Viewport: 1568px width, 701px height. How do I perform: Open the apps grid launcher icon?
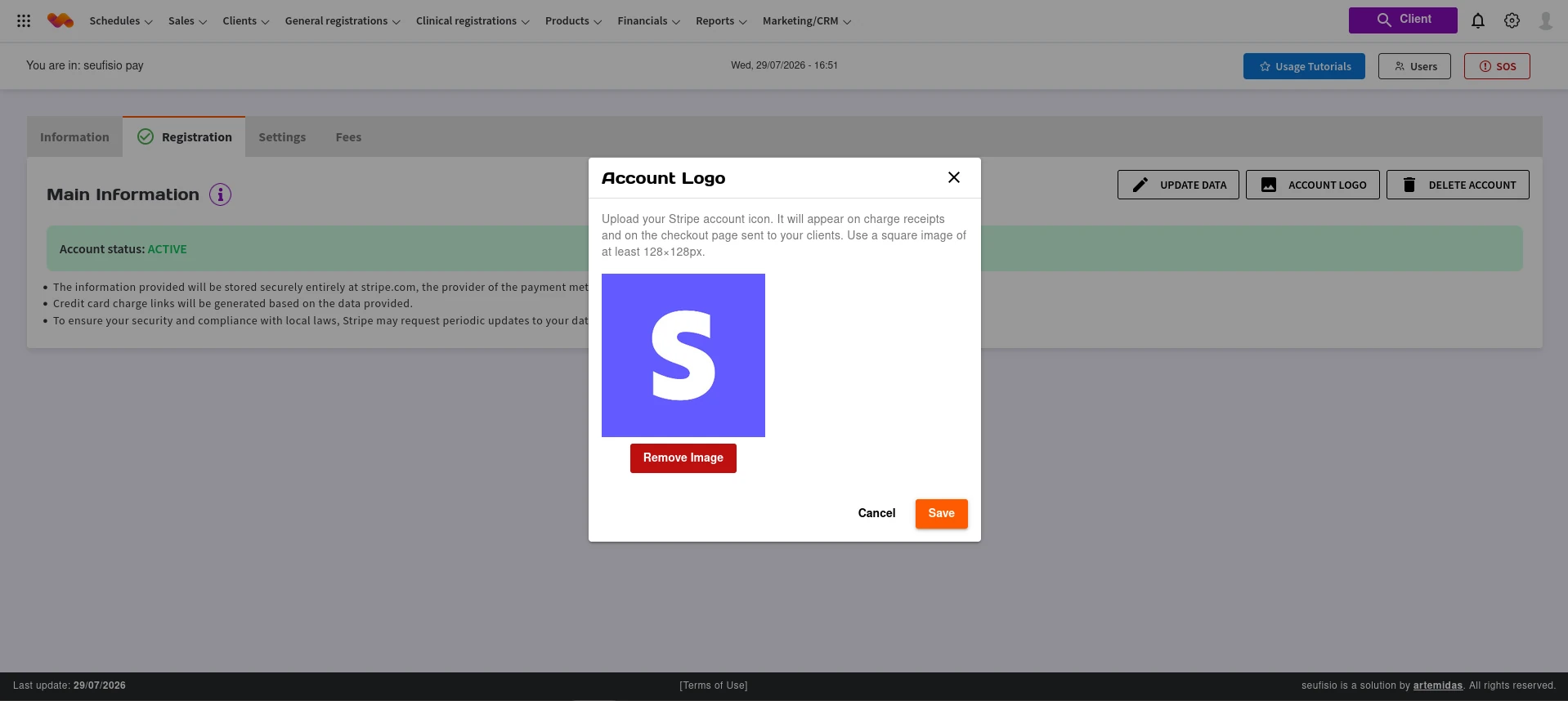[x=24, y=21]
